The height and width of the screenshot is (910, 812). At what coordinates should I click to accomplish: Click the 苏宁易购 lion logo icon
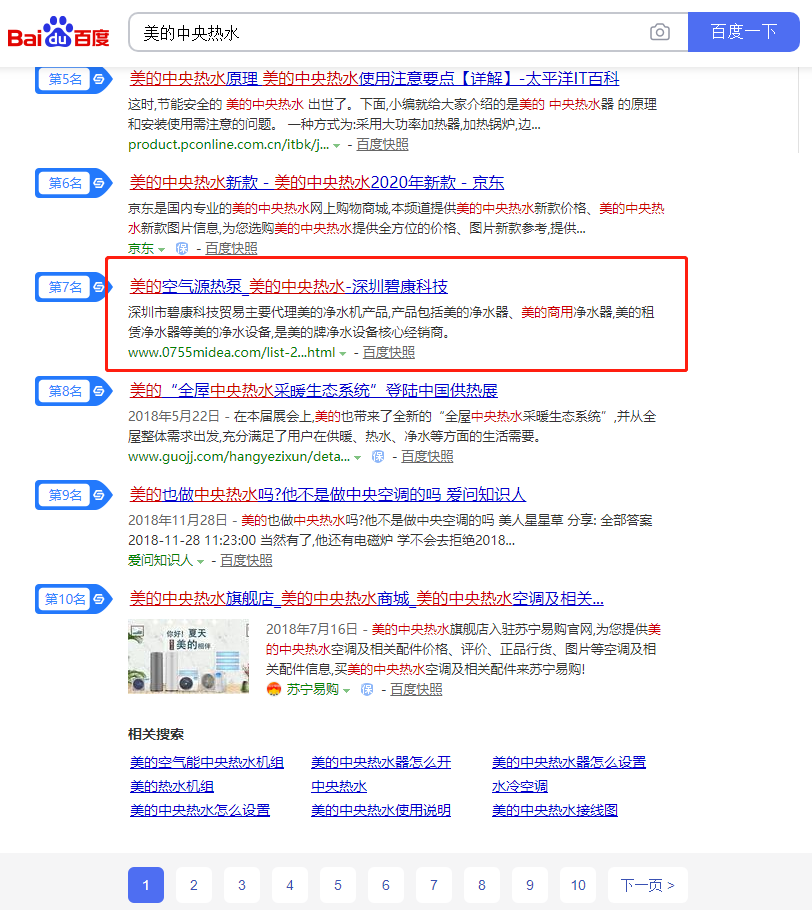point(274,689)
